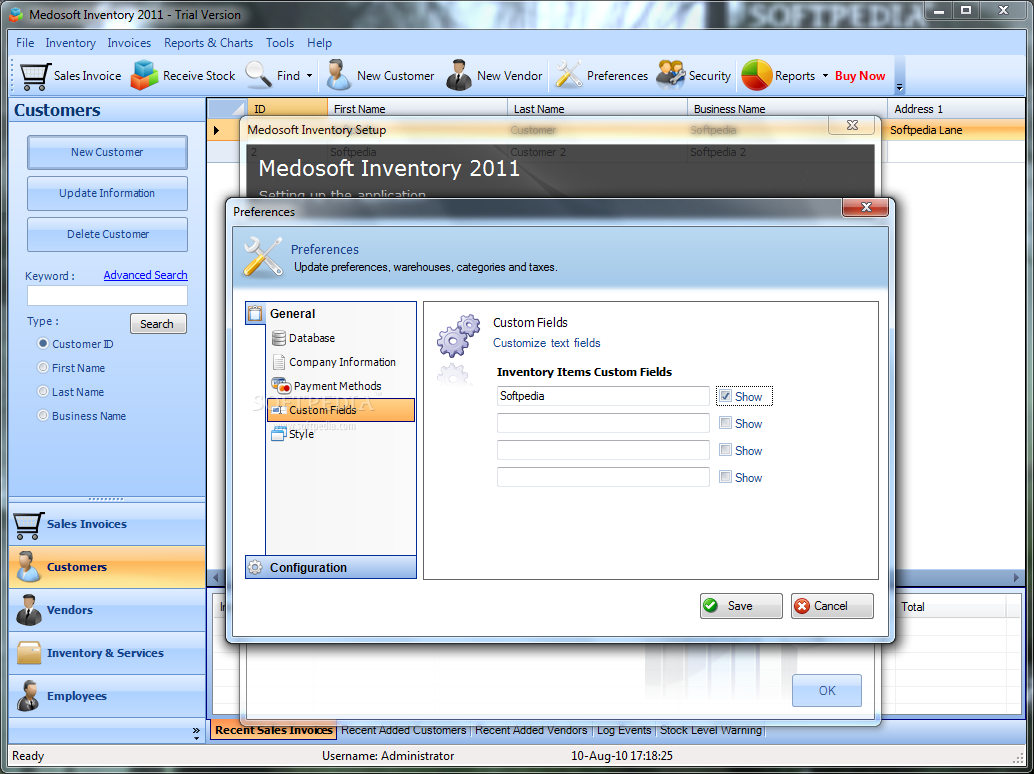The width and height of the screenshot is (1034, 774).
Task: Click the Business Name column header
Action: [787, 109]
